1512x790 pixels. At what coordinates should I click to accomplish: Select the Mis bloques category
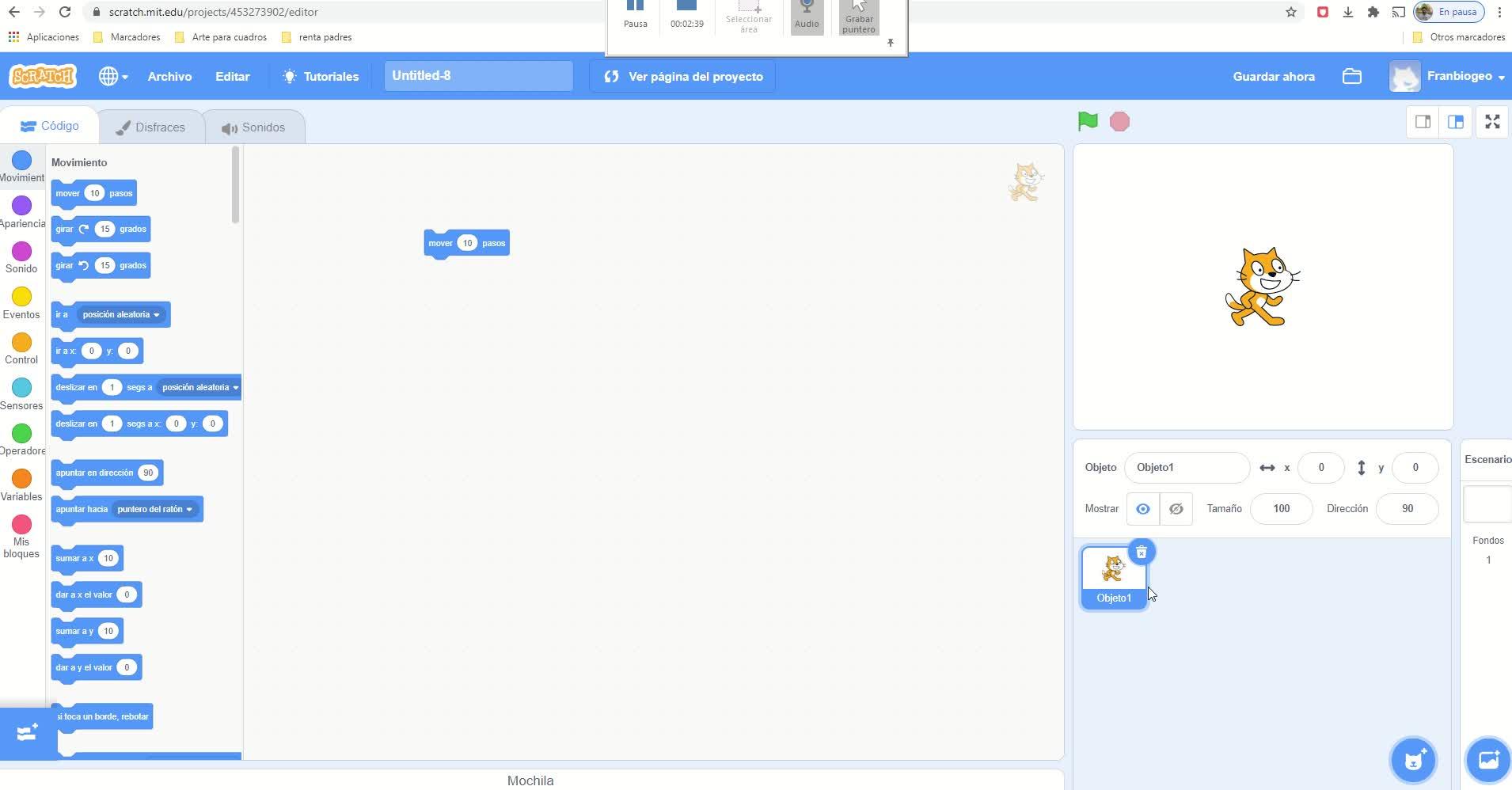coord(22,537)
